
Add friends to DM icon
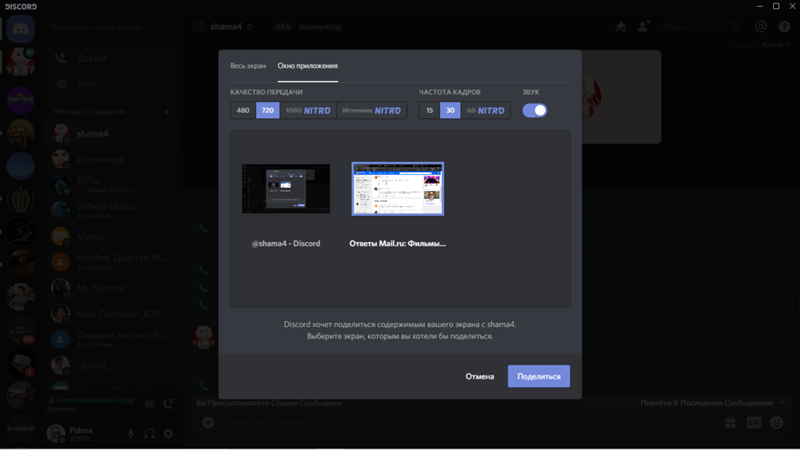644,27
